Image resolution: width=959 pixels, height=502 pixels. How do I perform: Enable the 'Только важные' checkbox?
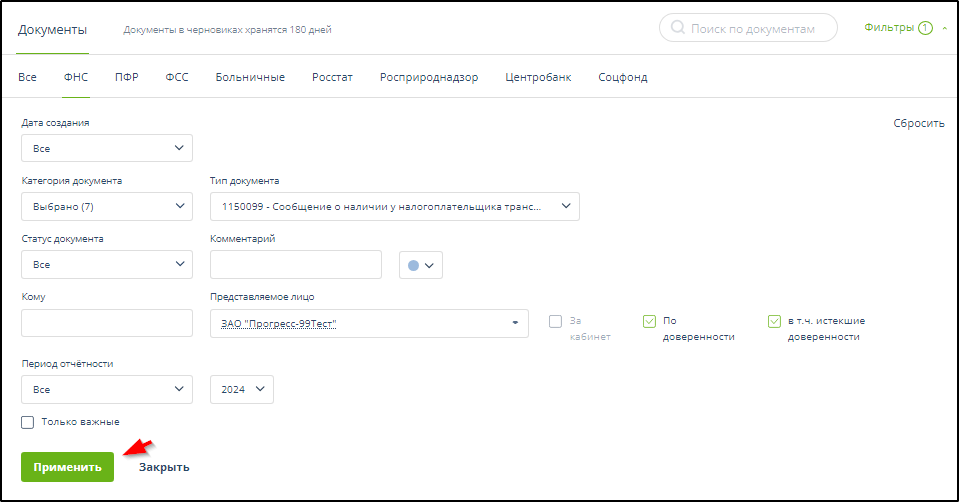coord(28,422)
